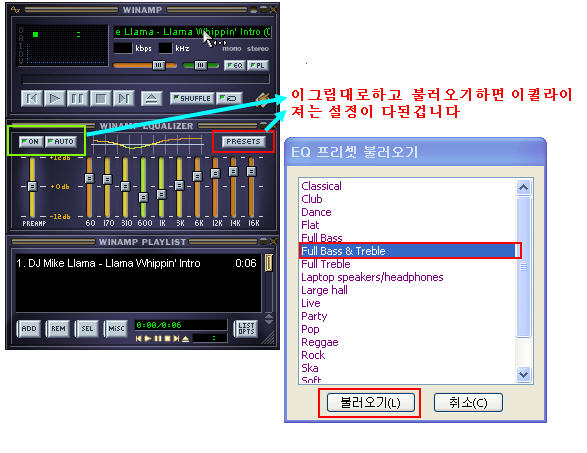Image resolution: width=587 pixels, height=453 pixels.
Task: Click the 12K band slider handle
Action: (x=215, y=173)
